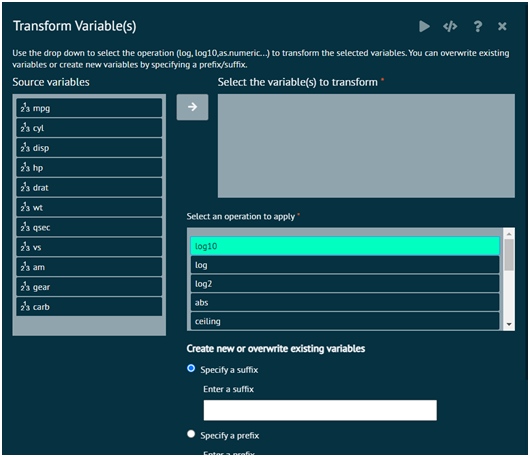Select the log operation entry
Image resolution: width=530 pixels, height=457 pixels.
pyautogui.click(x=345, y=265)
